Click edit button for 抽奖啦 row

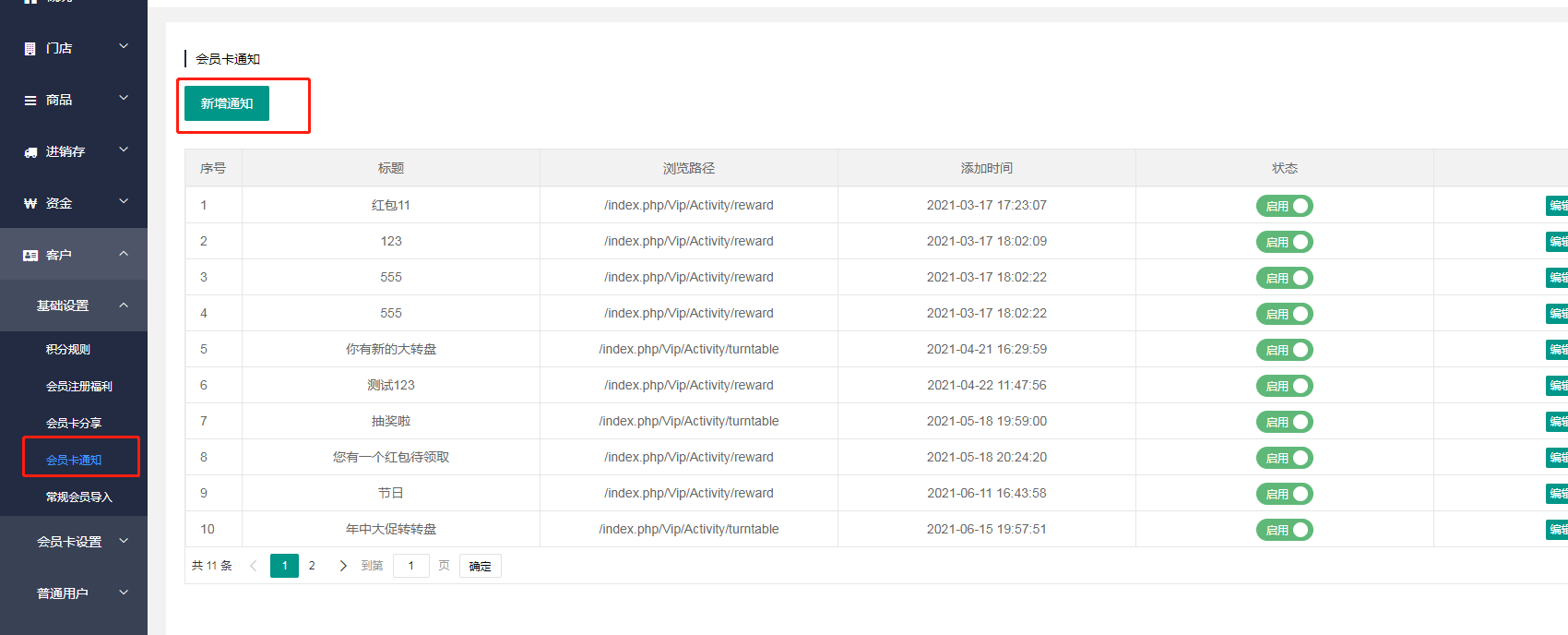1557,422
